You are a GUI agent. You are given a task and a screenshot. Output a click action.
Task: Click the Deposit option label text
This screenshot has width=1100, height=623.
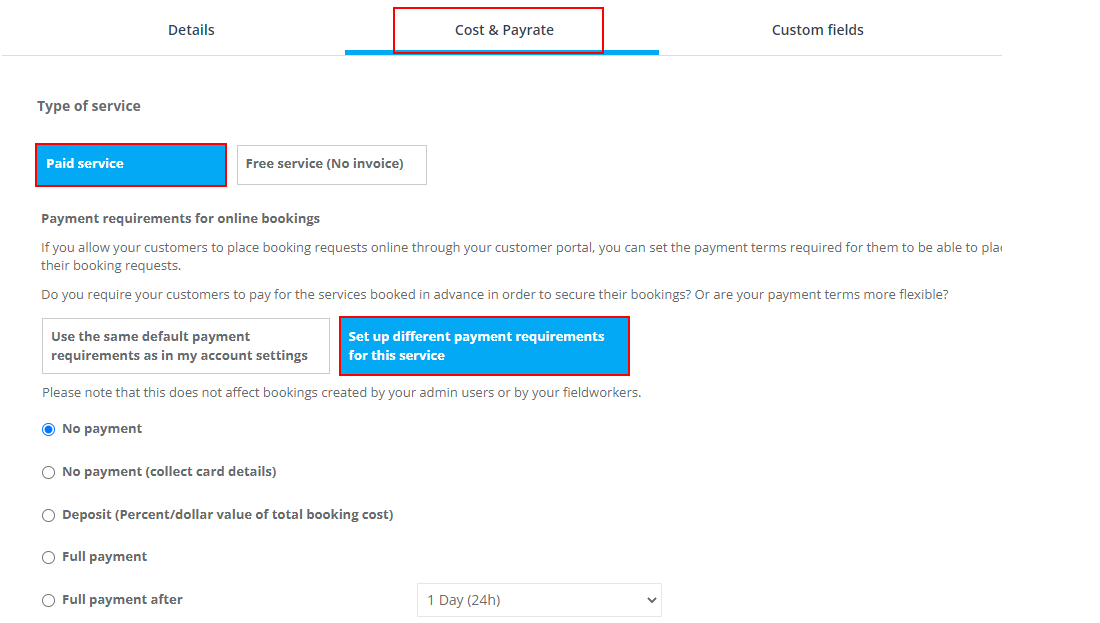227,514
